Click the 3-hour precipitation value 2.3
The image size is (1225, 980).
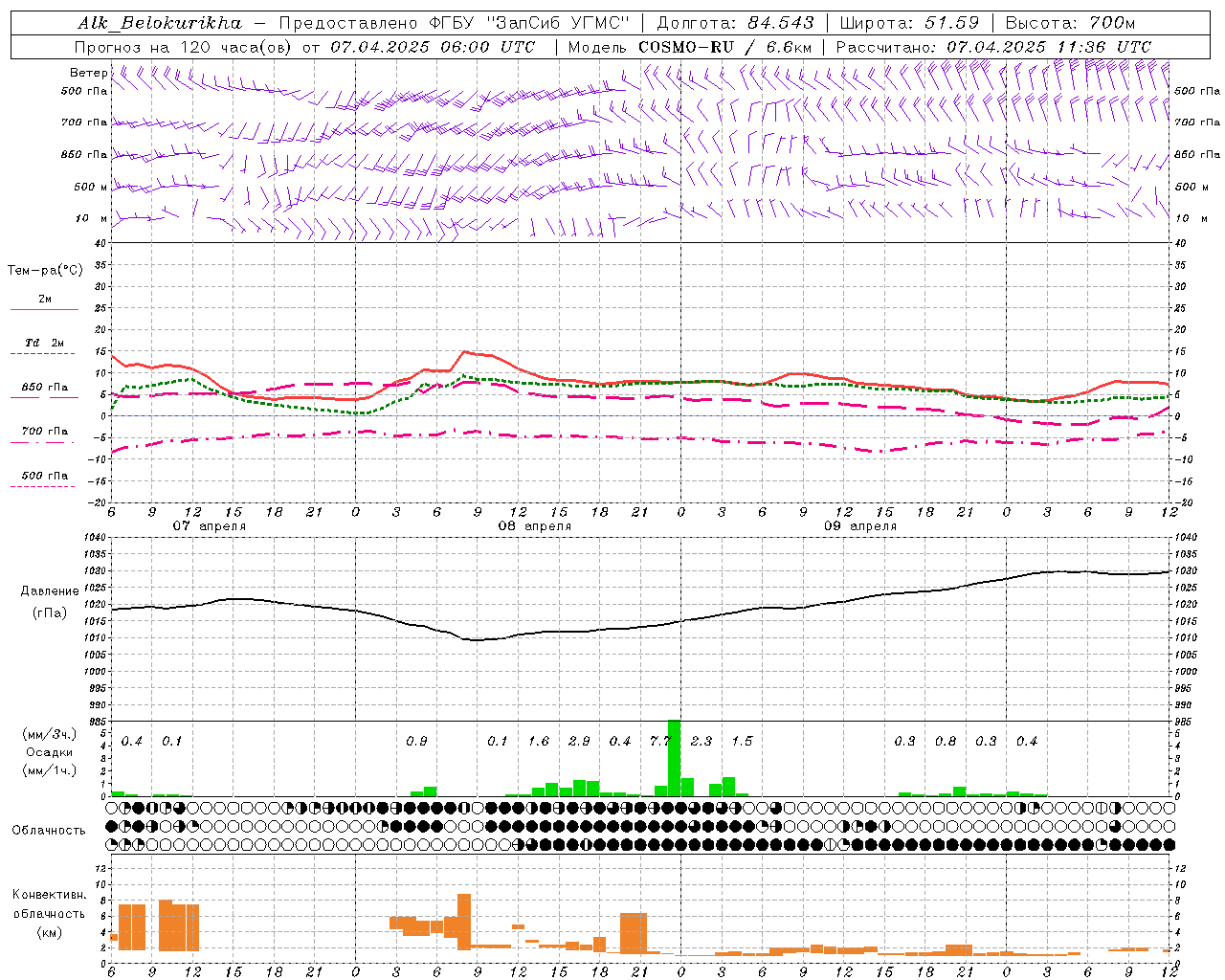pyautogui.click(x=702, y=741)
